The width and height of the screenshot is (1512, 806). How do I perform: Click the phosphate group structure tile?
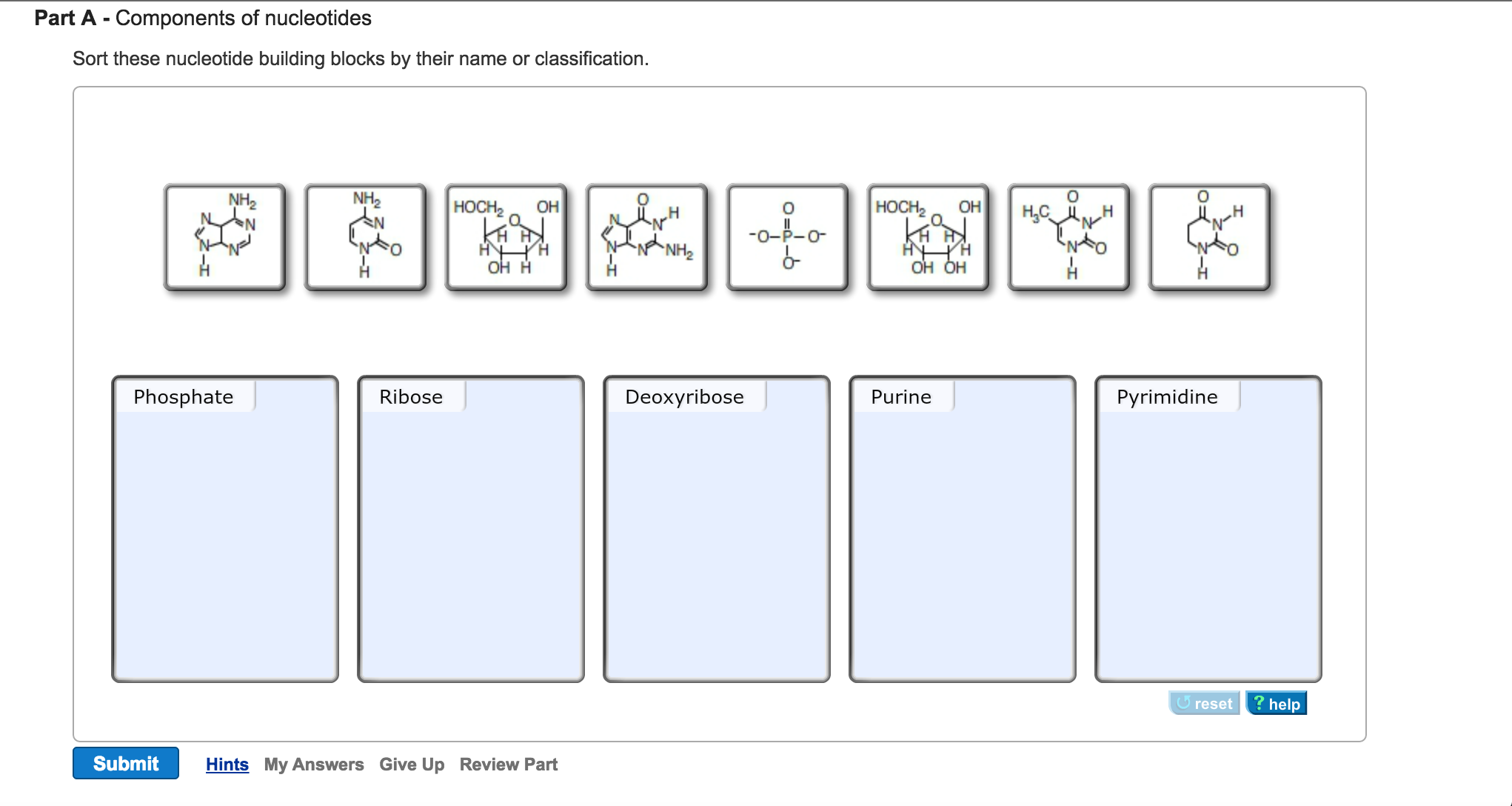point(787,239)
